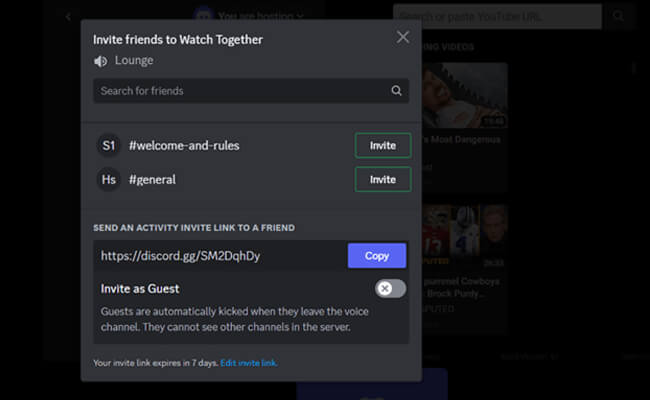The height and width of the screenshot is (400, 650).
Task: Click the Send an activity invite link heading
Action: click(194, 228)
